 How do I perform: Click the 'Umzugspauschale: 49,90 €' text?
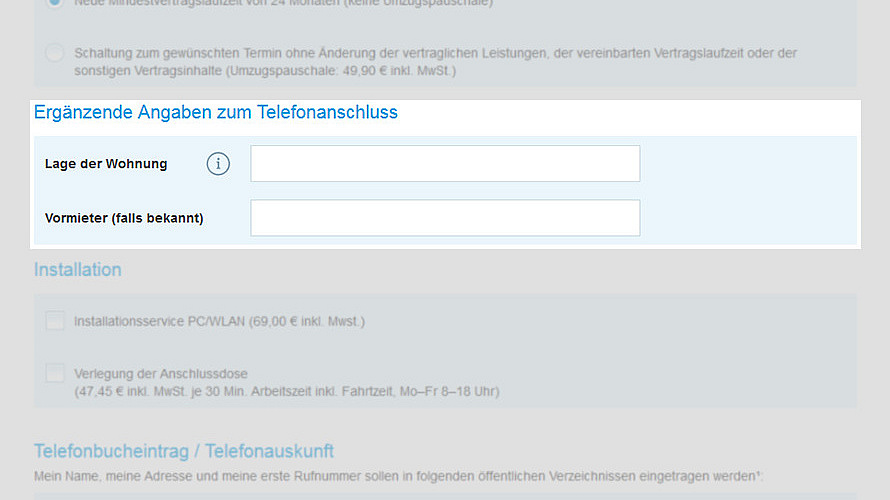tap(340, 69)
